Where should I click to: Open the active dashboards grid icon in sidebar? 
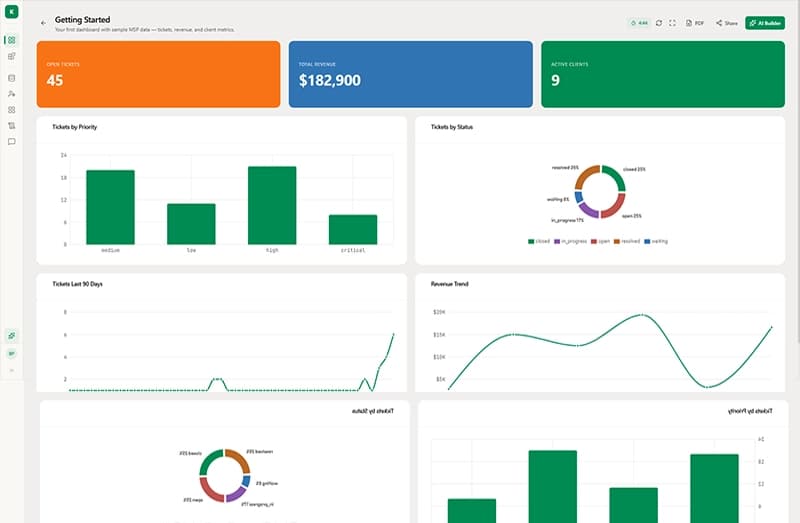11,40
